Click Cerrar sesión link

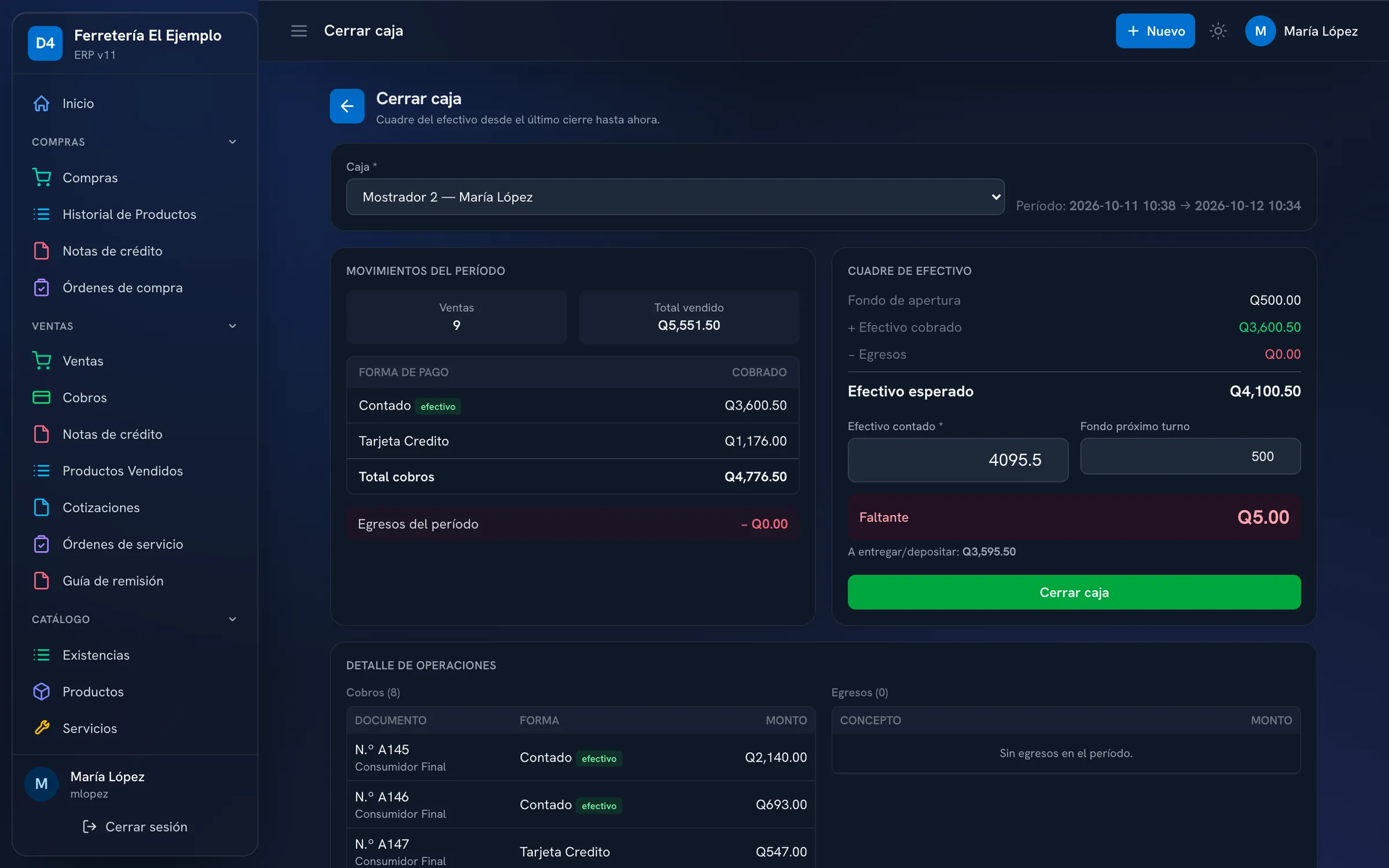135,826
